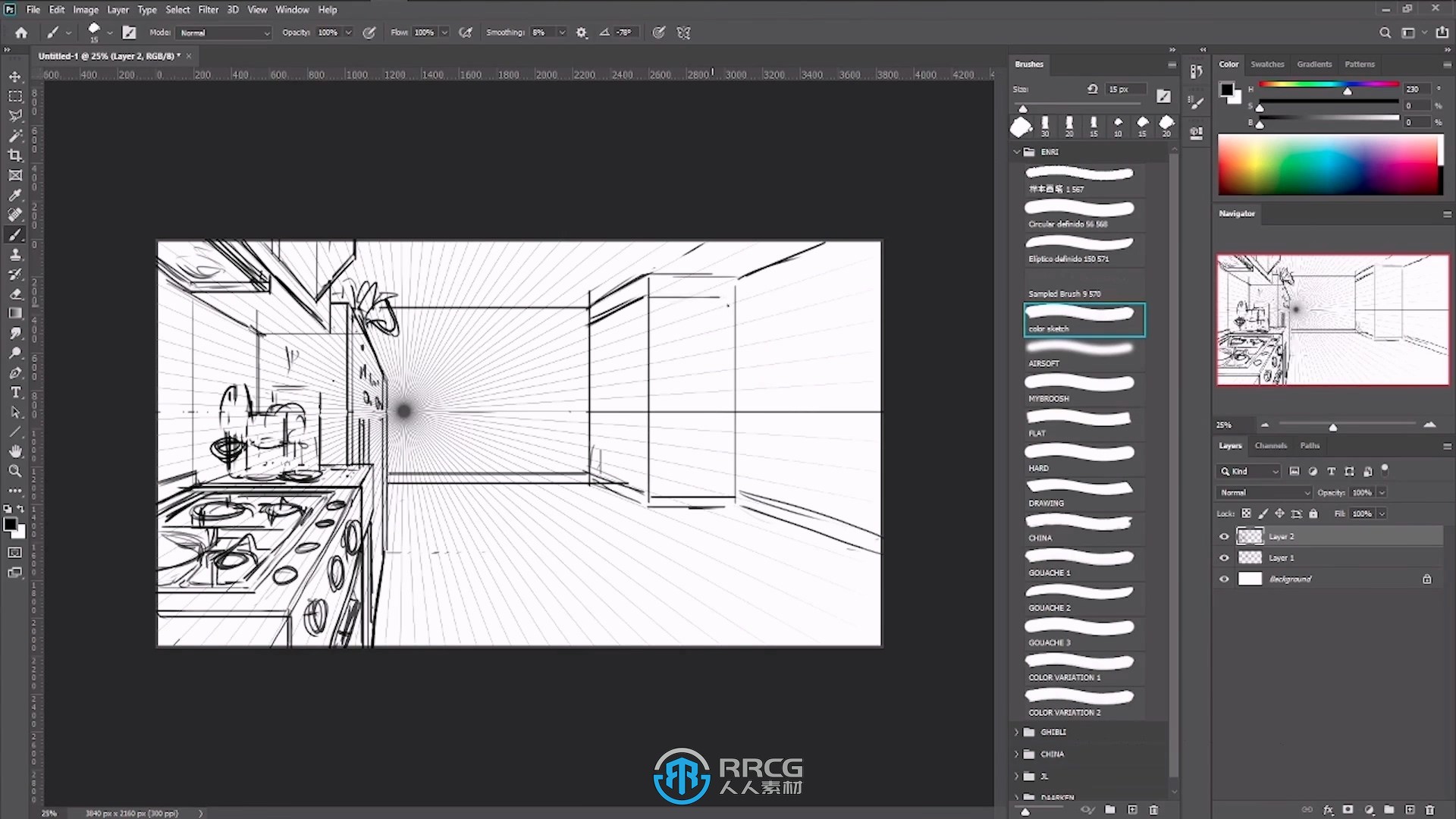Select the Horizontal Type tool
This screenshot has height=819, width=1456.
tap(15, 392)
